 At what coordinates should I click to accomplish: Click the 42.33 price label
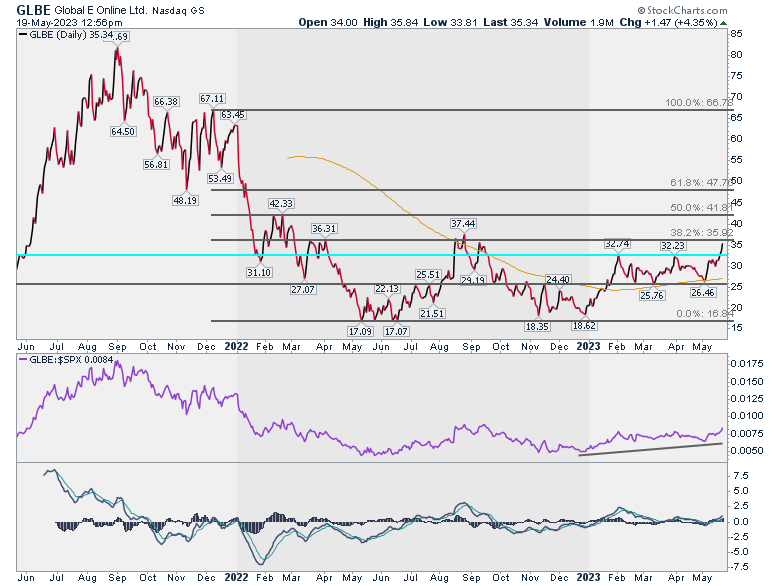point(281,203)
